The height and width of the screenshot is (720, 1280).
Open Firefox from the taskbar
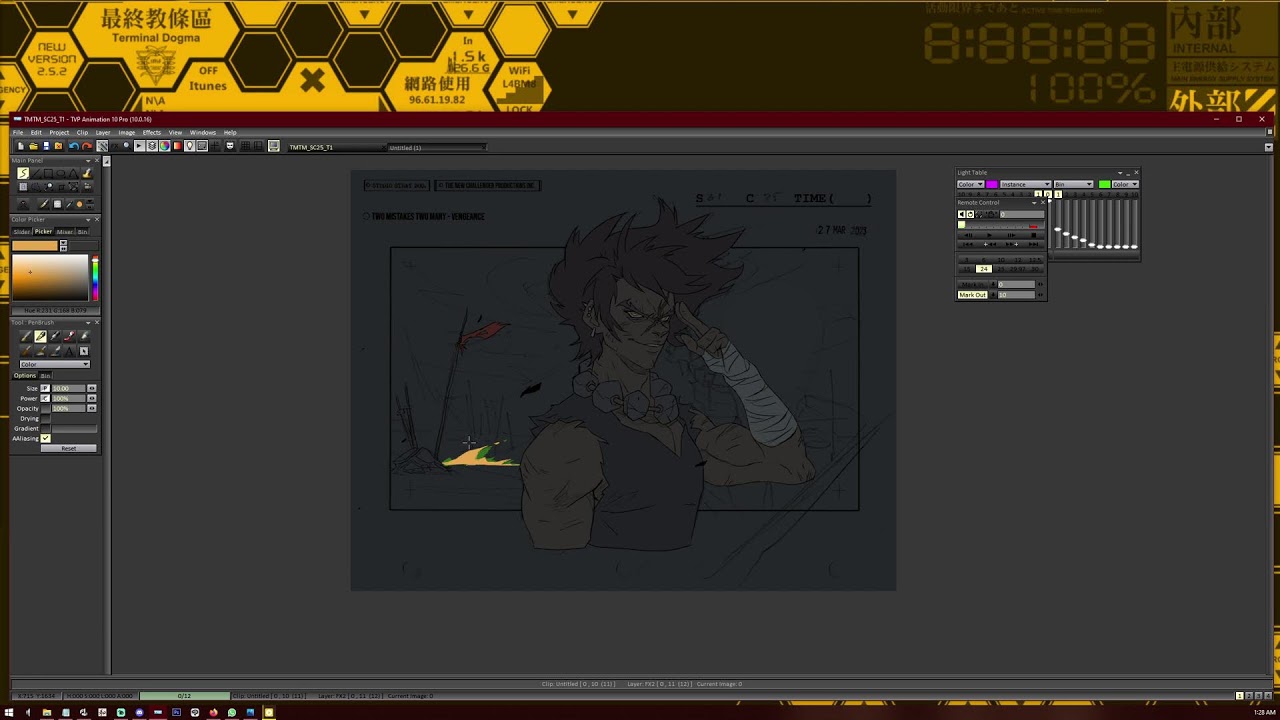tap(213, 712)
